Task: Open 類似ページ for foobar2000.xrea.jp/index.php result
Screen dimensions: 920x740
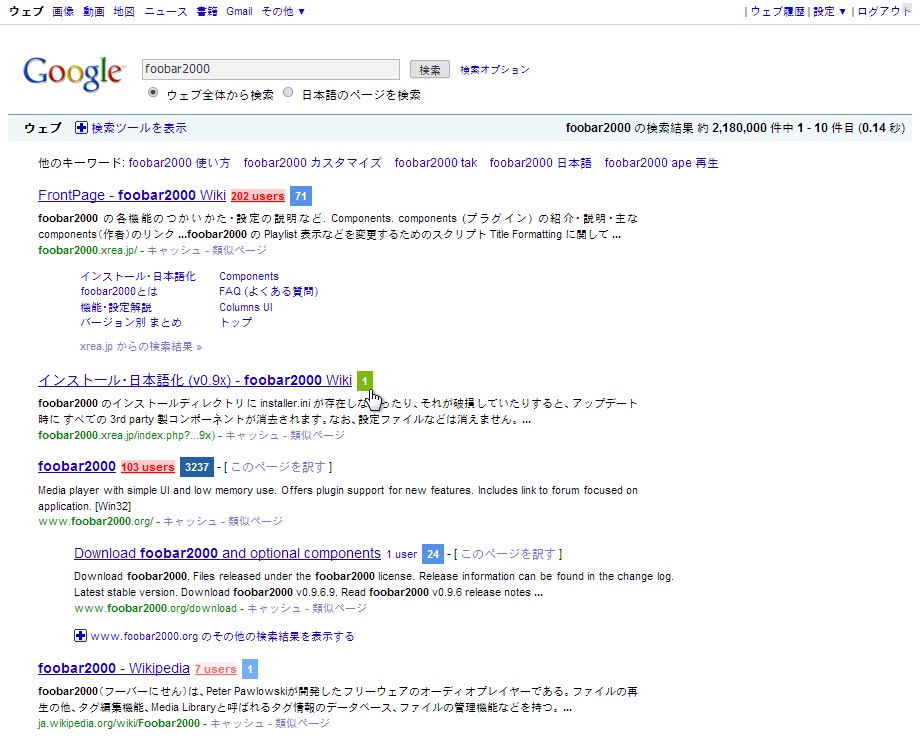Action: click(317, 435)
